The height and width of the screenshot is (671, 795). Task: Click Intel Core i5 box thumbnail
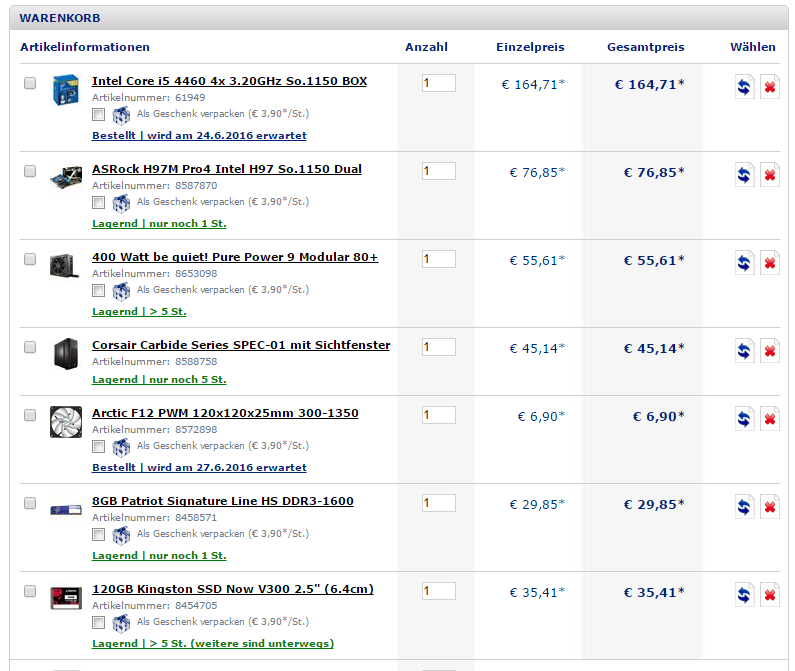tap(66, 90)
